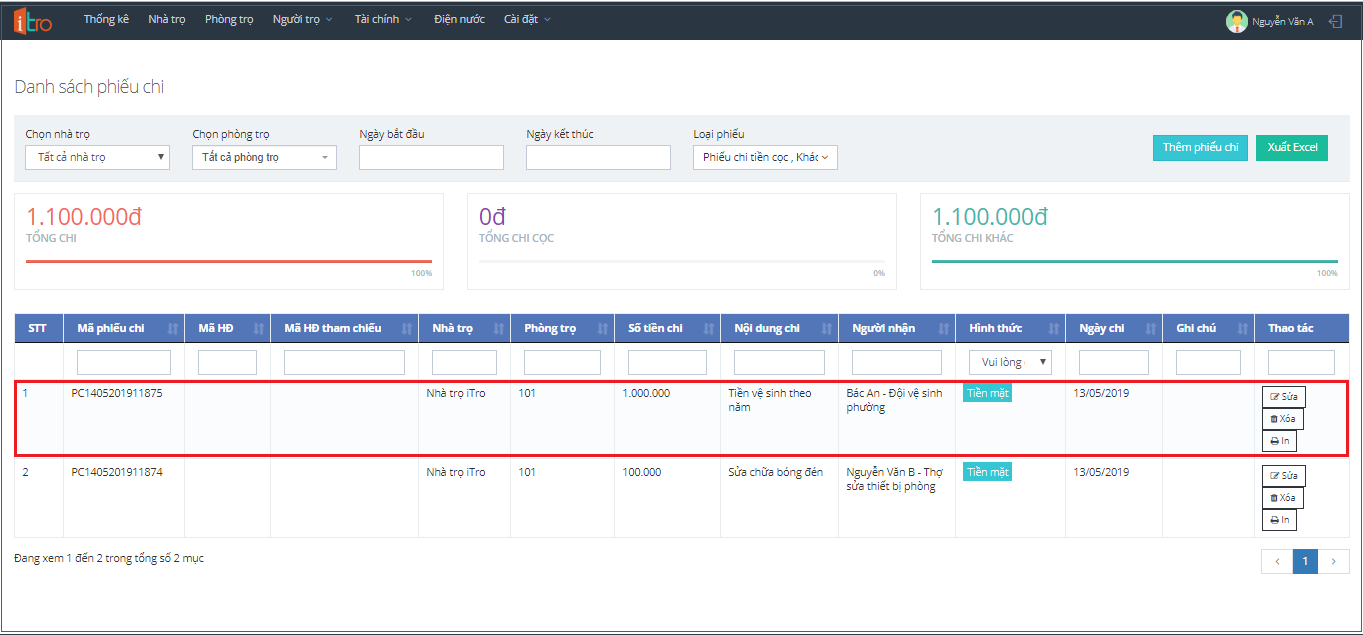The height and width of the screenshot is (635, 1363).
Task: Click the Ngày bắt đầu date field
Action: pyautogui.click(x=431, y=157)
